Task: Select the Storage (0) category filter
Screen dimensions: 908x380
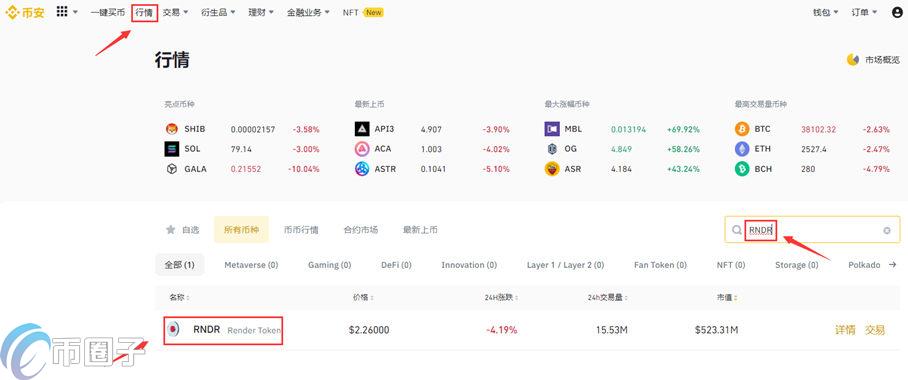Action: click(x=797, y=265)
